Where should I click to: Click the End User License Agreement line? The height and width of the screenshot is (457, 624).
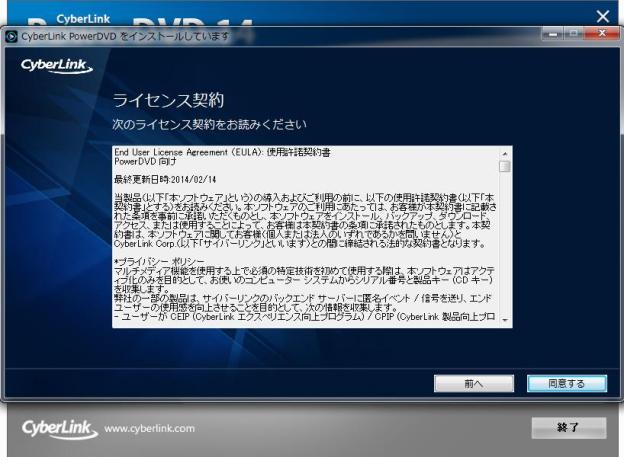(x=222, y=152)
